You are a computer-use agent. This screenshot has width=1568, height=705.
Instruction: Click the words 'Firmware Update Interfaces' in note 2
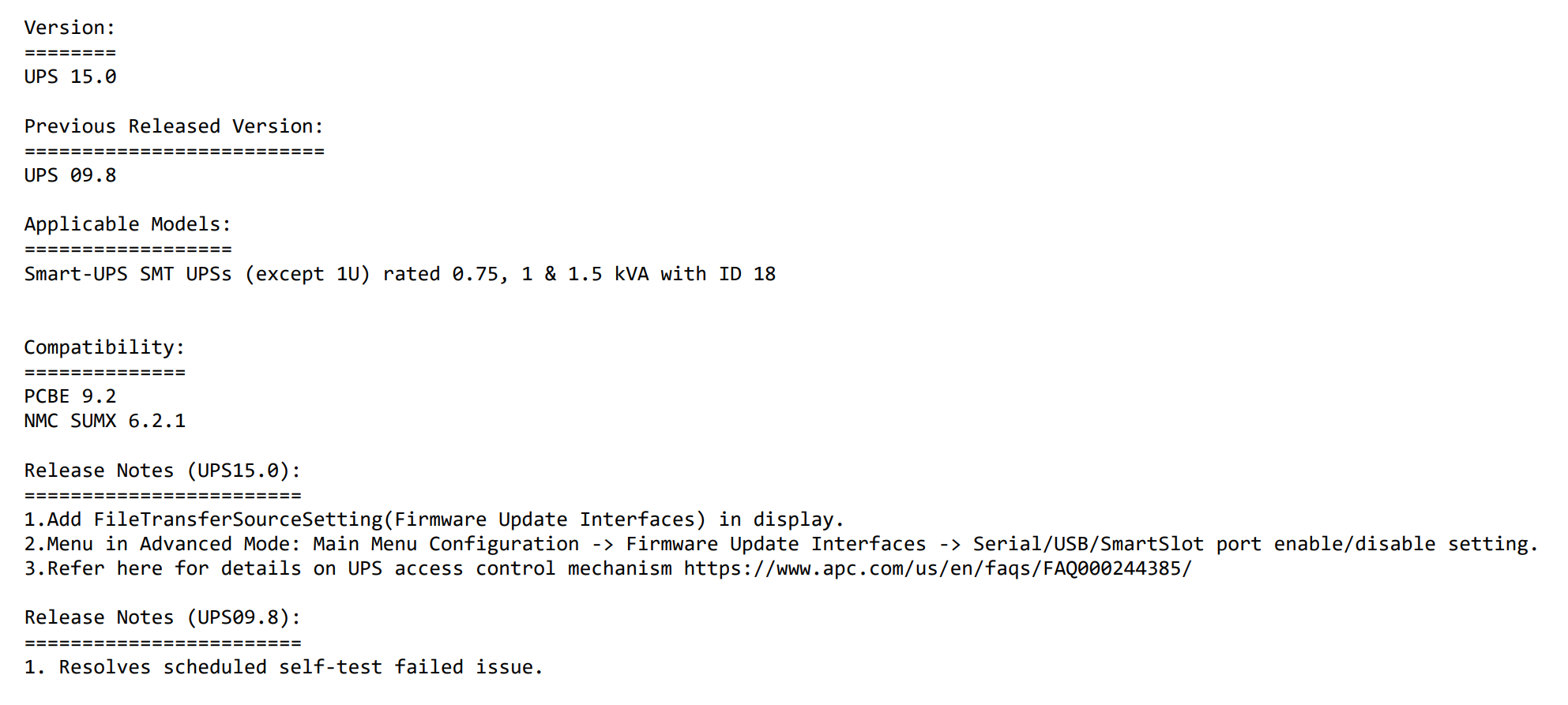coord(776,545)
